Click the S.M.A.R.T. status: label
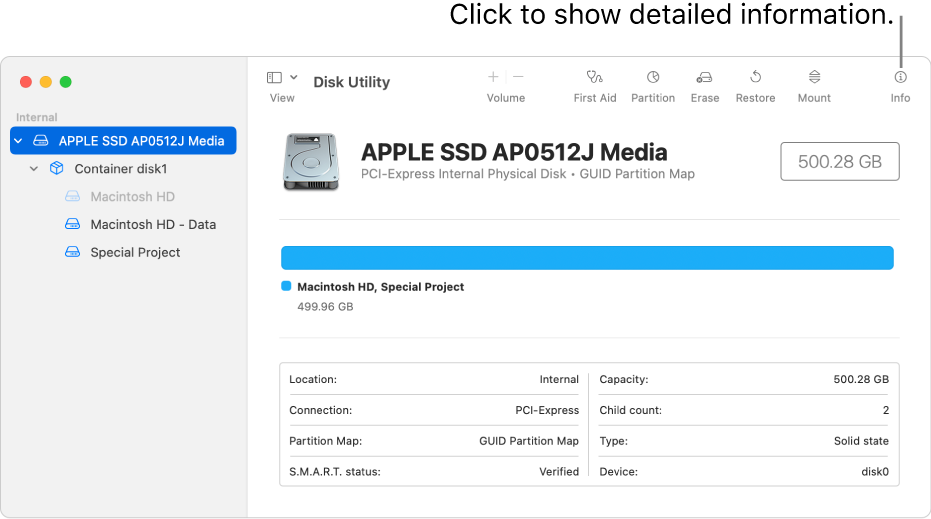The image size is (931, 519). (335, 471)
